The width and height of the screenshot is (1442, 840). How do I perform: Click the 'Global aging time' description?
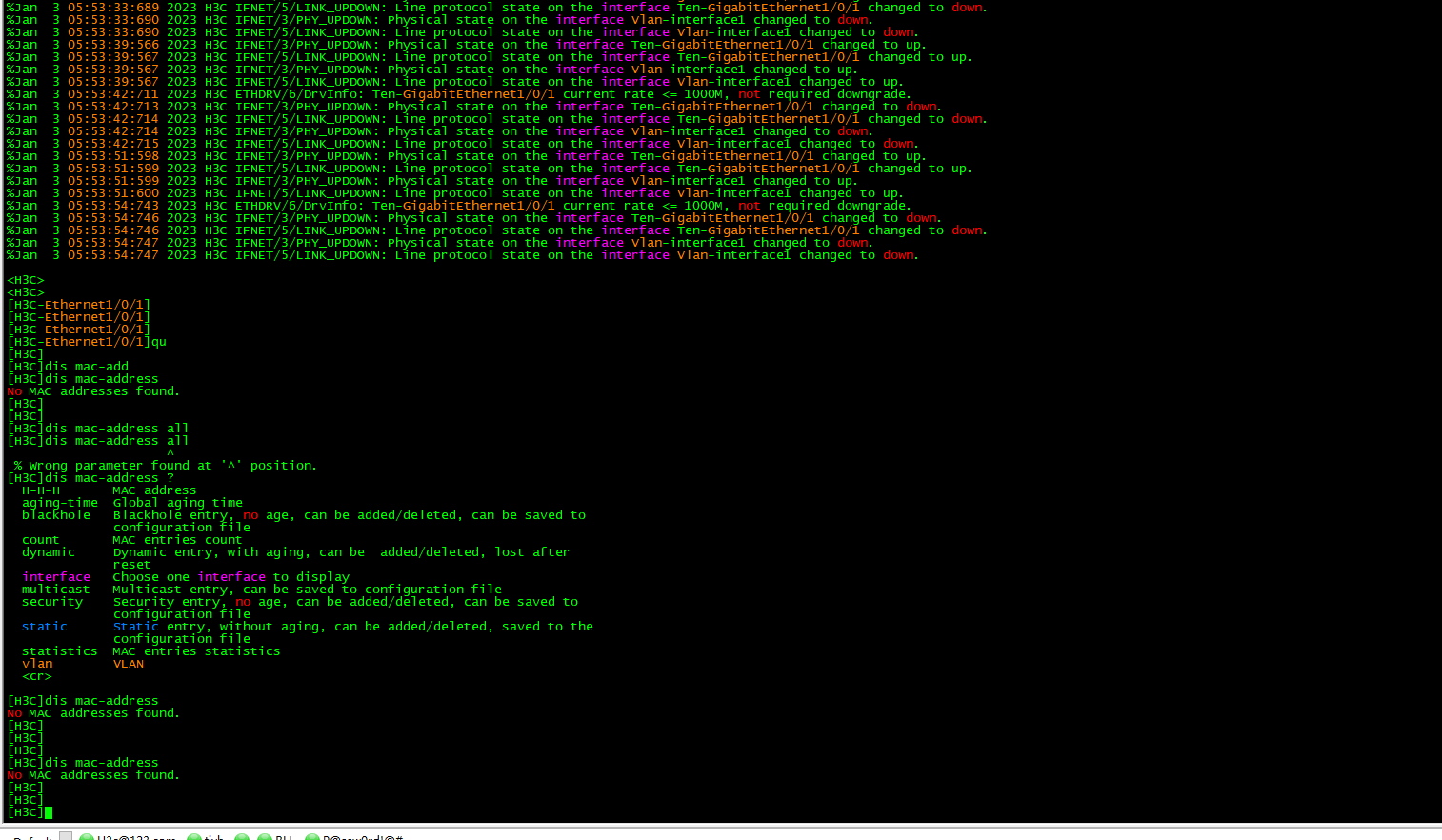click(178, 503)
